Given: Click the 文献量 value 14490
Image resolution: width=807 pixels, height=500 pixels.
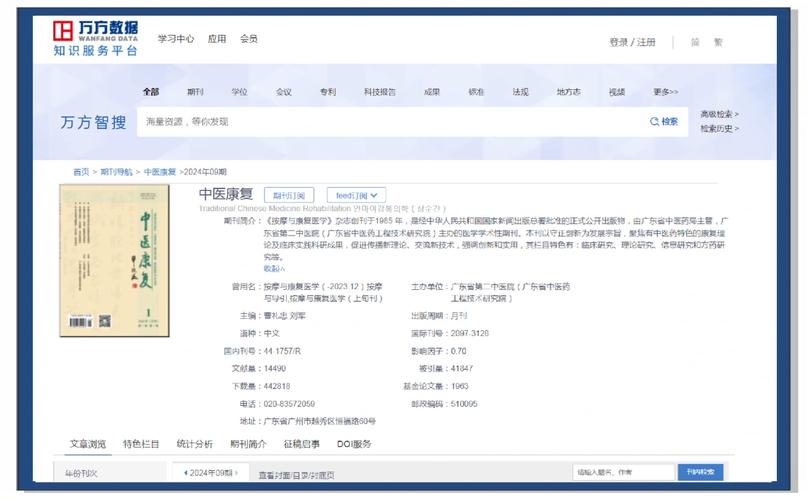Looking at the screenshot, I should click(275, 369).
